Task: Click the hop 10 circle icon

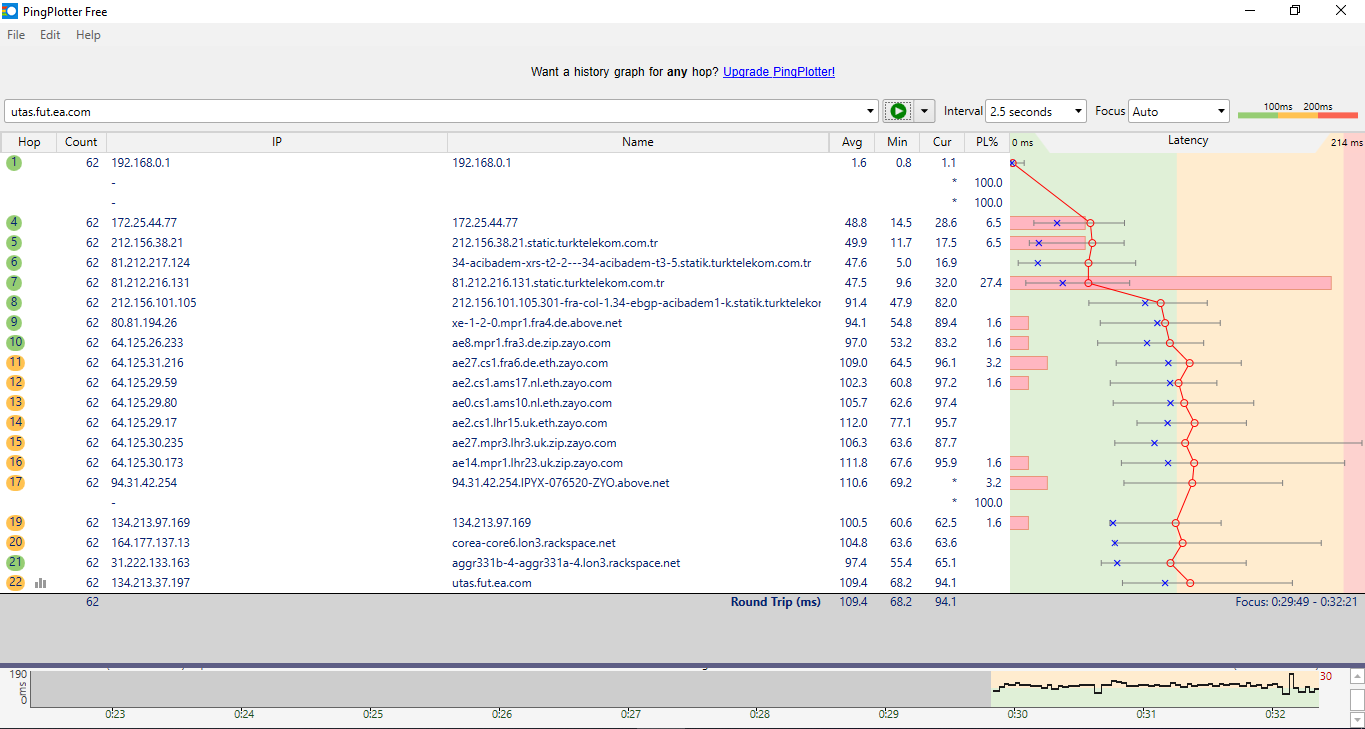Action: (x=14, y=342)
